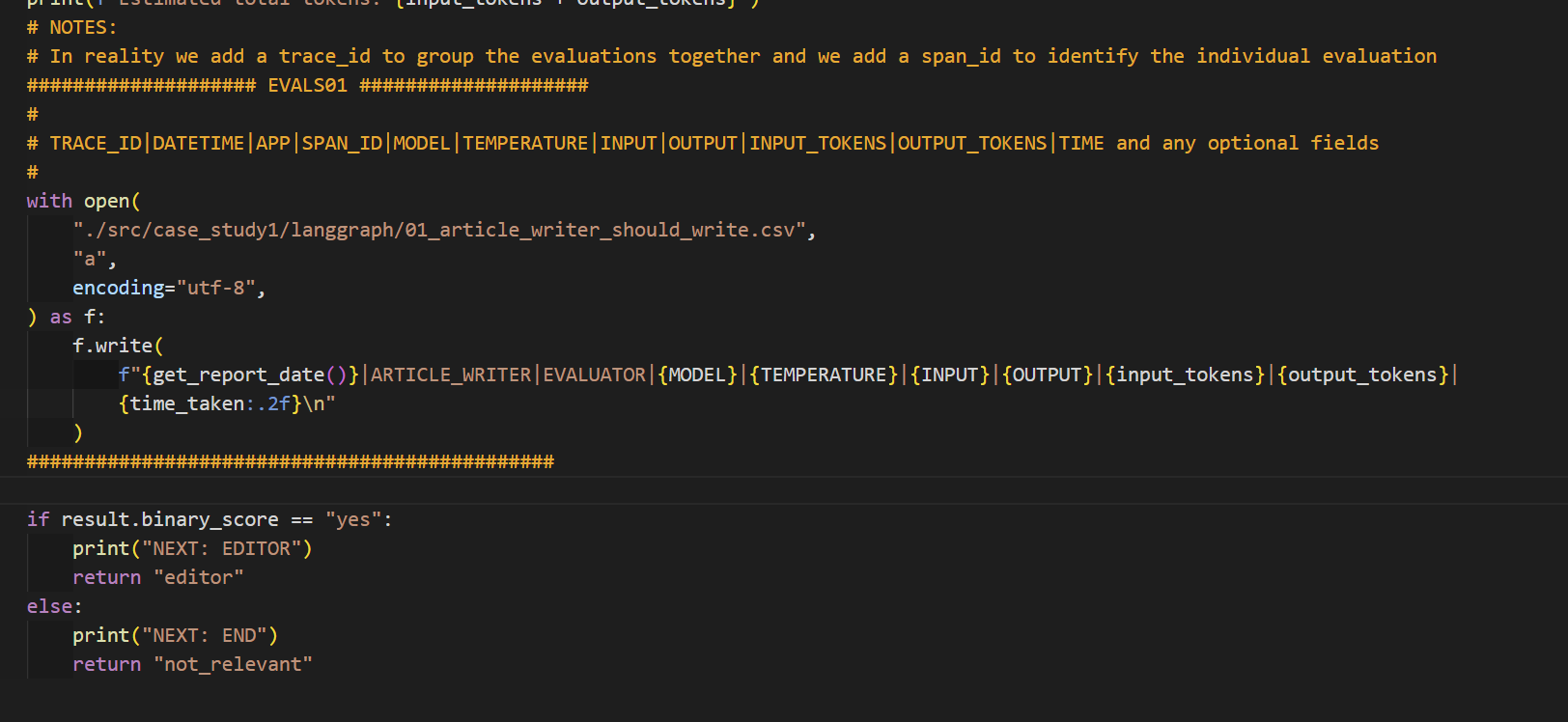Click EVALUATOR text in the f-string
Viewport: 1568px width, 722px height.
click(594, 375)
